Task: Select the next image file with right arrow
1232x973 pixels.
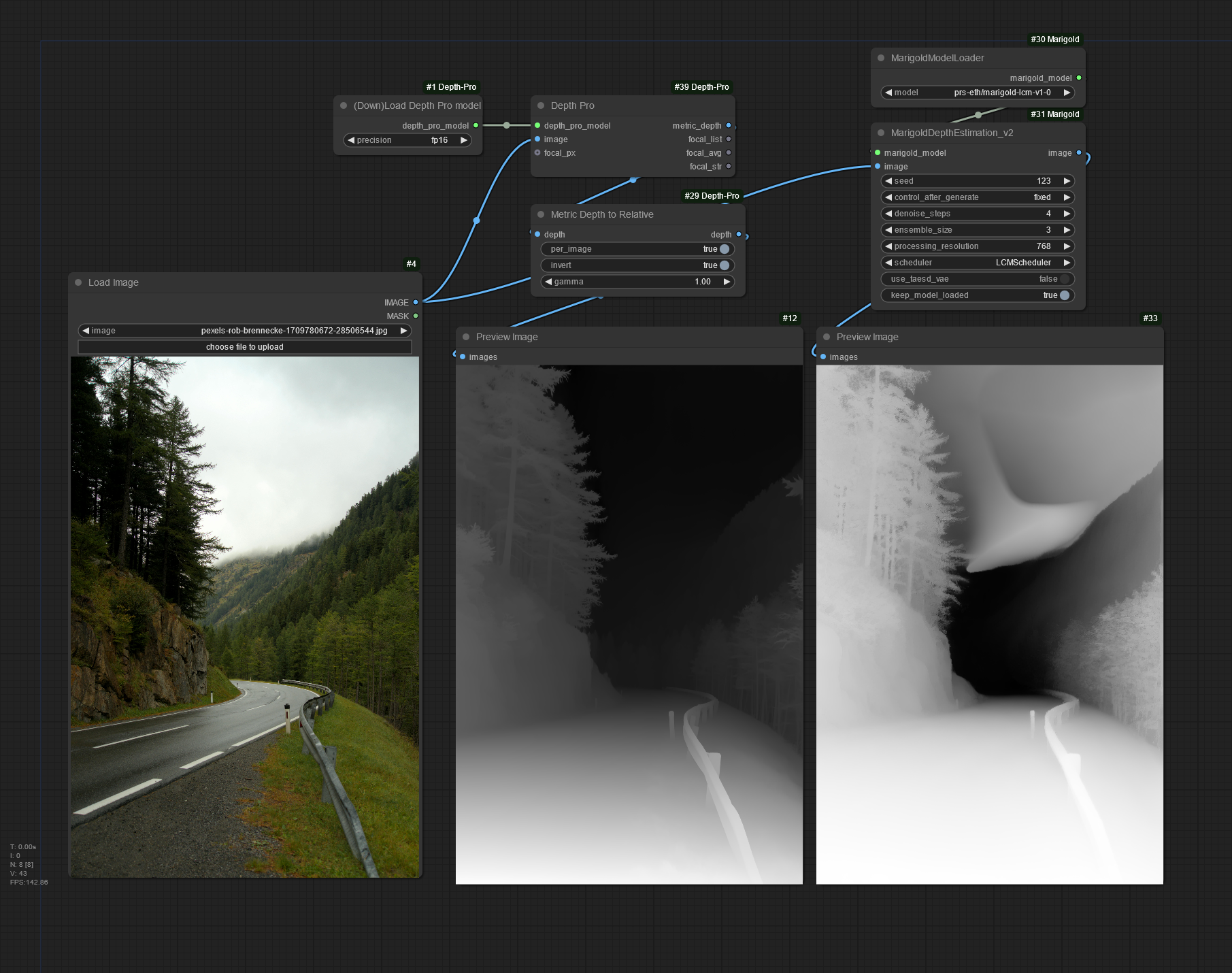Action: (x=404, y=331)
